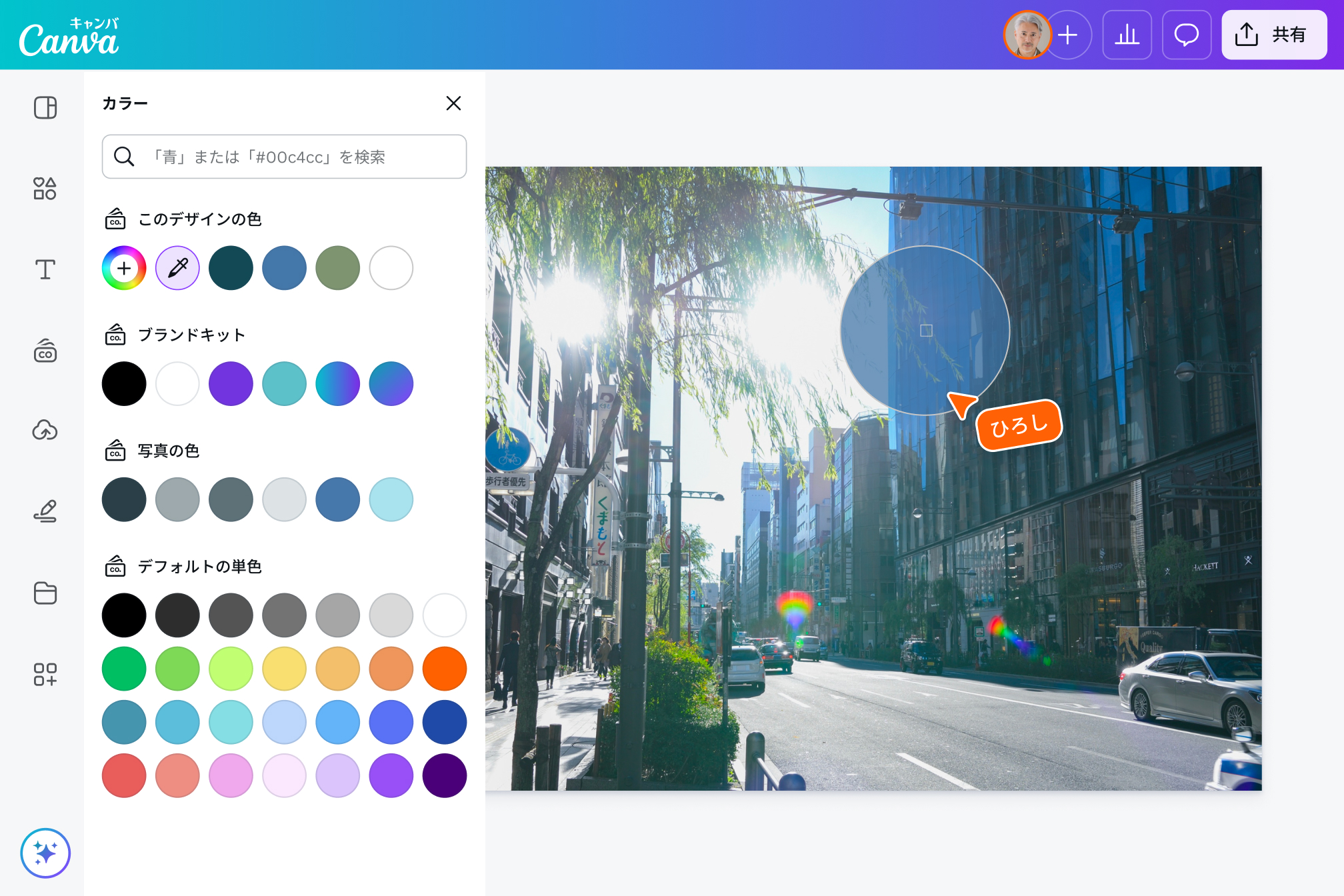
Task: Open the design templates panel in the sidebar
Action: point(45,107)
